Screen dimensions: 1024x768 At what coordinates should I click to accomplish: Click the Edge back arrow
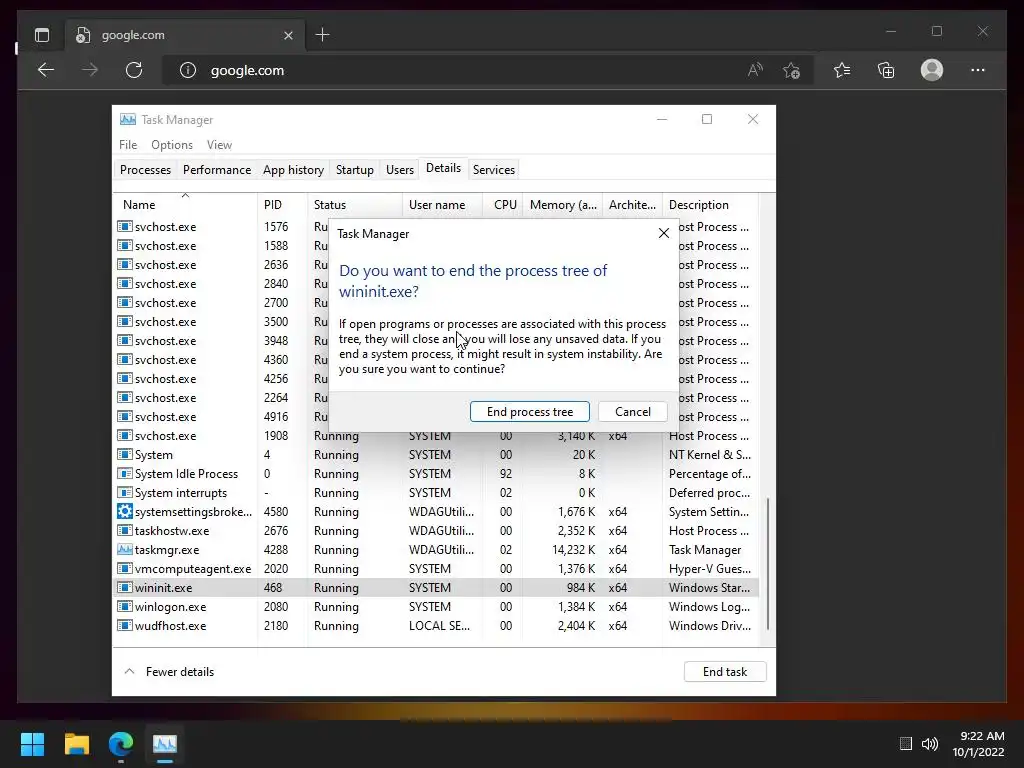point(46,70)
